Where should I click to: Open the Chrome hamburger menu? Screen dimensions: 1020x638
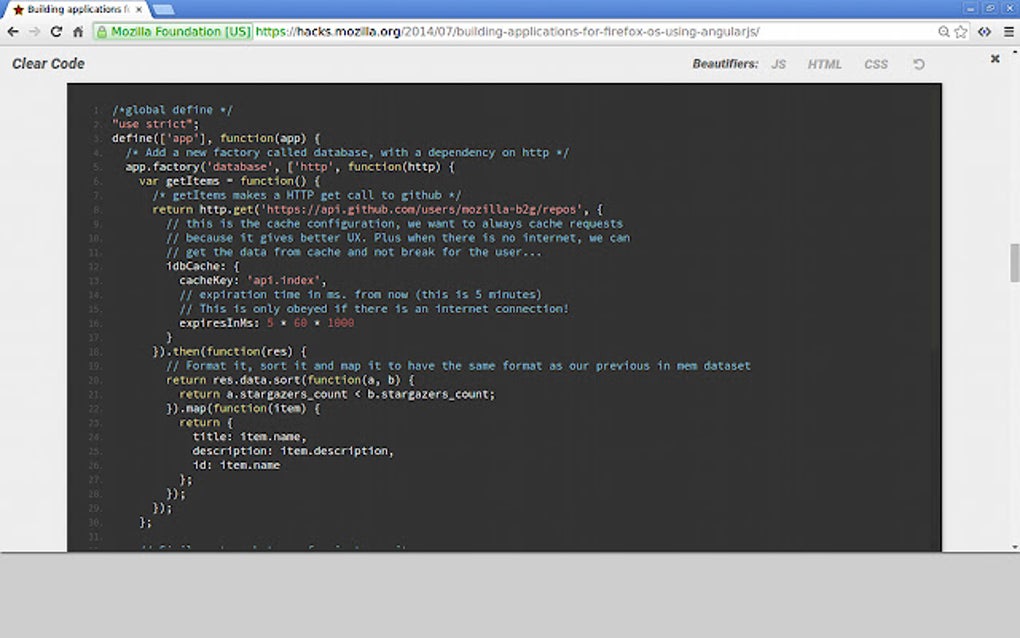(x=1008, y=31)
